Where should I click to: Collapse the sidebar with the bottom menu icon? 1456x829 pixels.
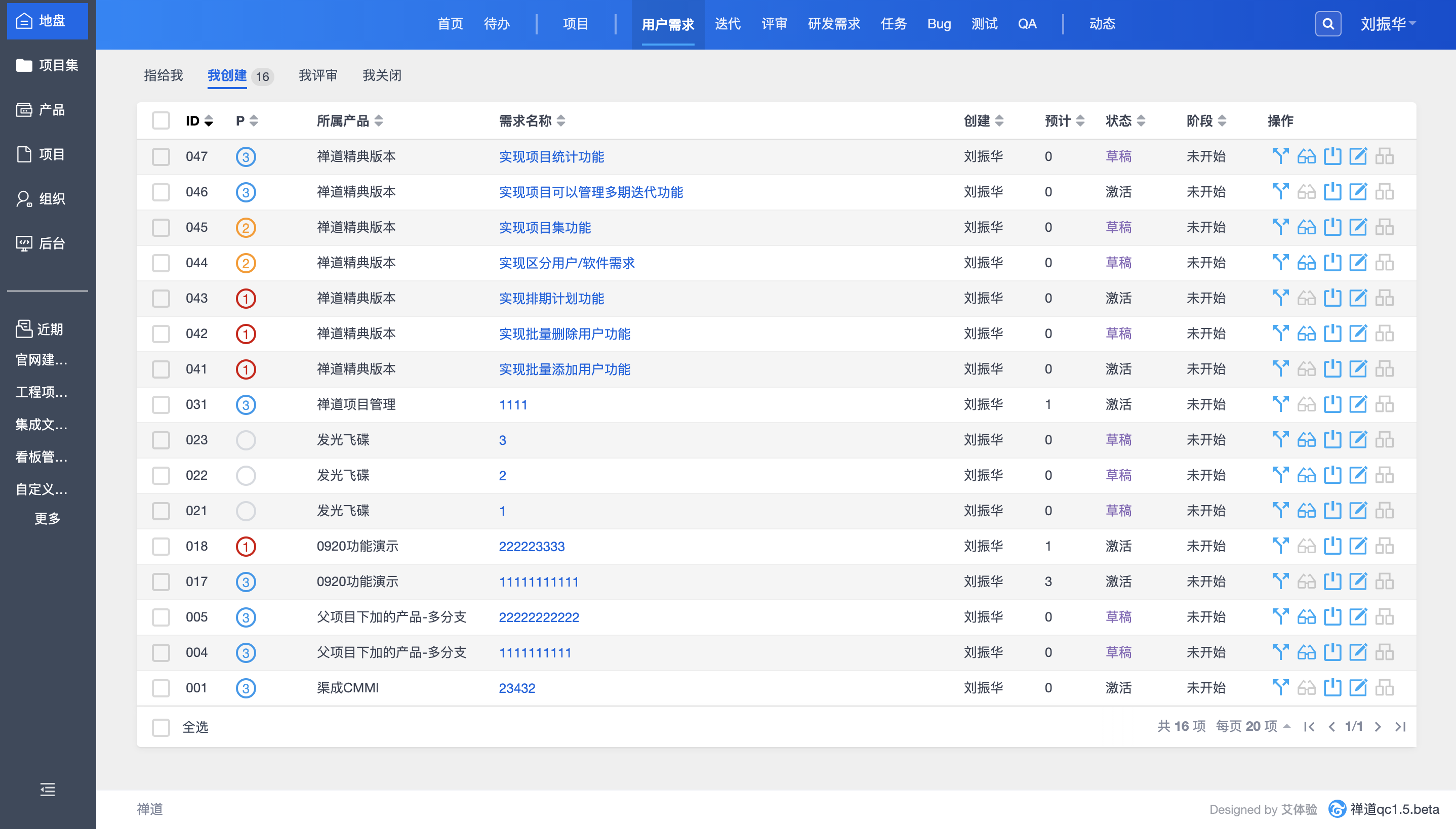47,789
